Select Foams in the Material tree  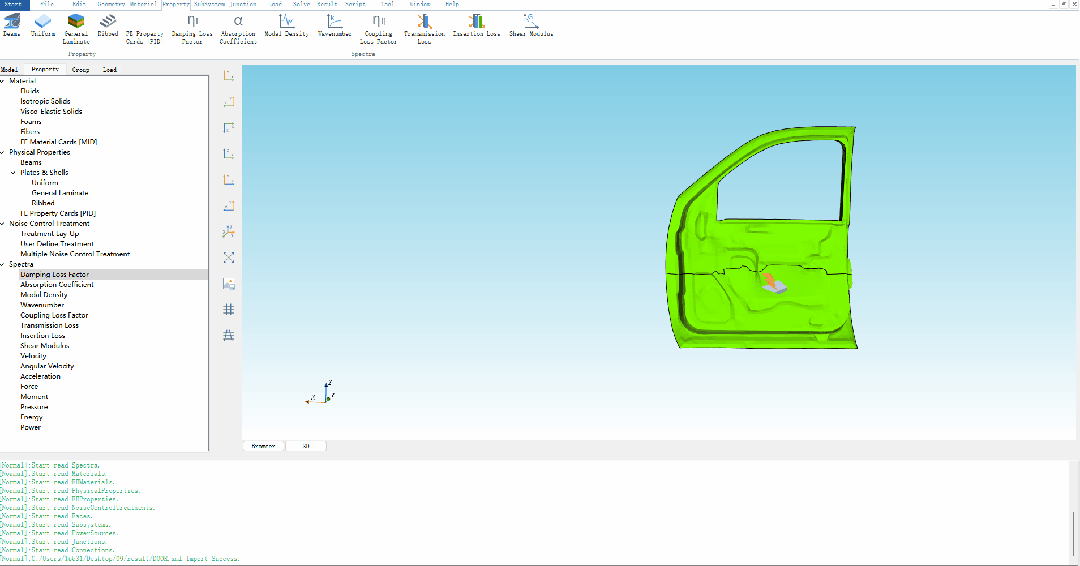(31, 122)
